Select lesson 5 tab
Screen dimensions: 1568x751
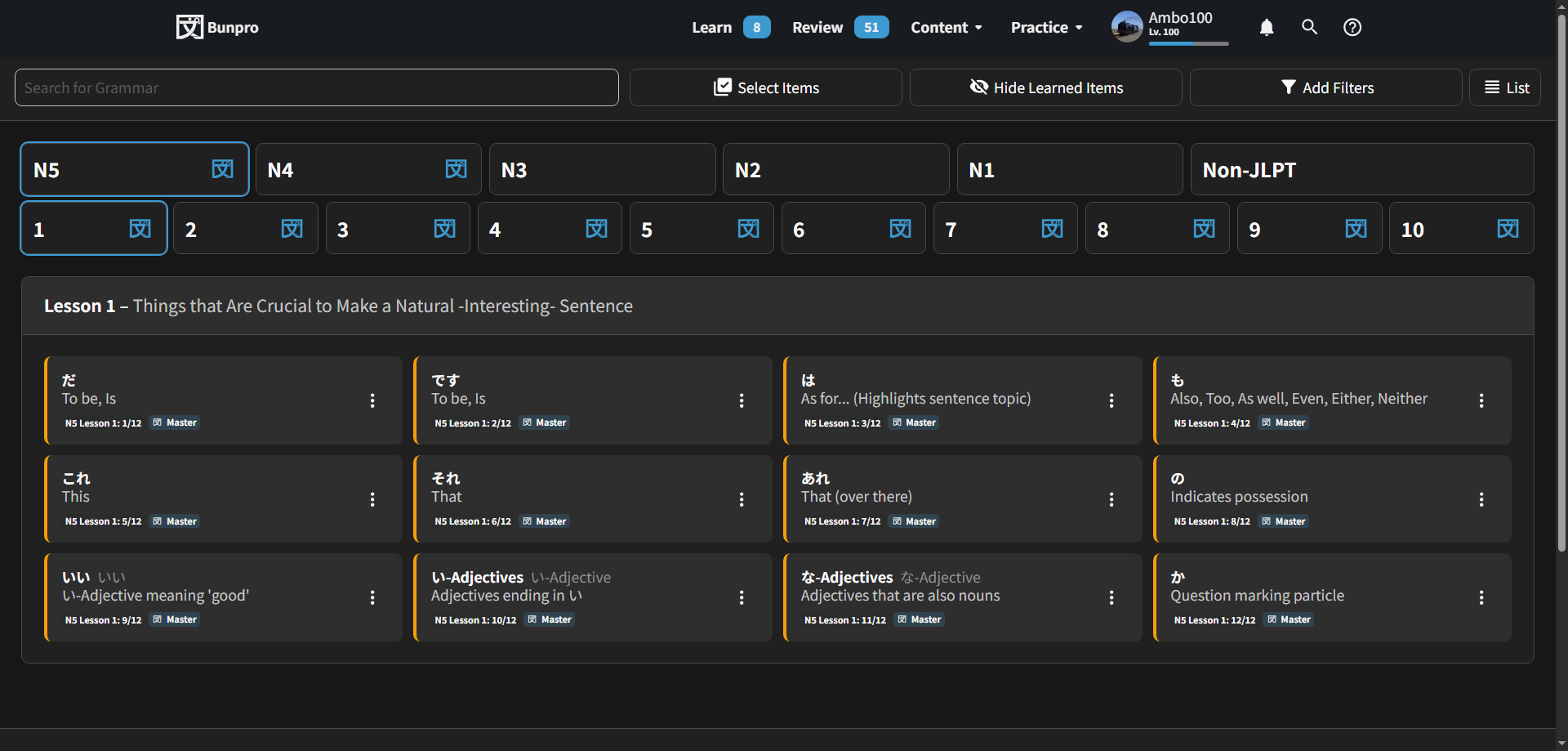[701, 229]
